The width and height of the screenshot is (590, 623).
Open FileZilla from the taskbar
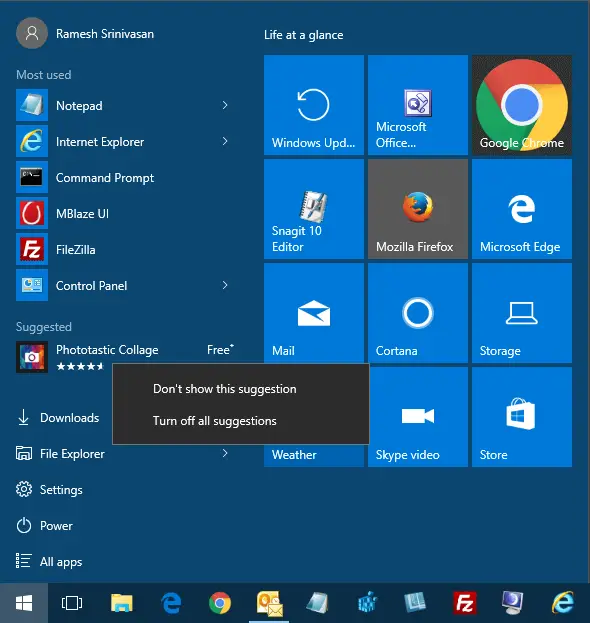[x=464, y=603]
